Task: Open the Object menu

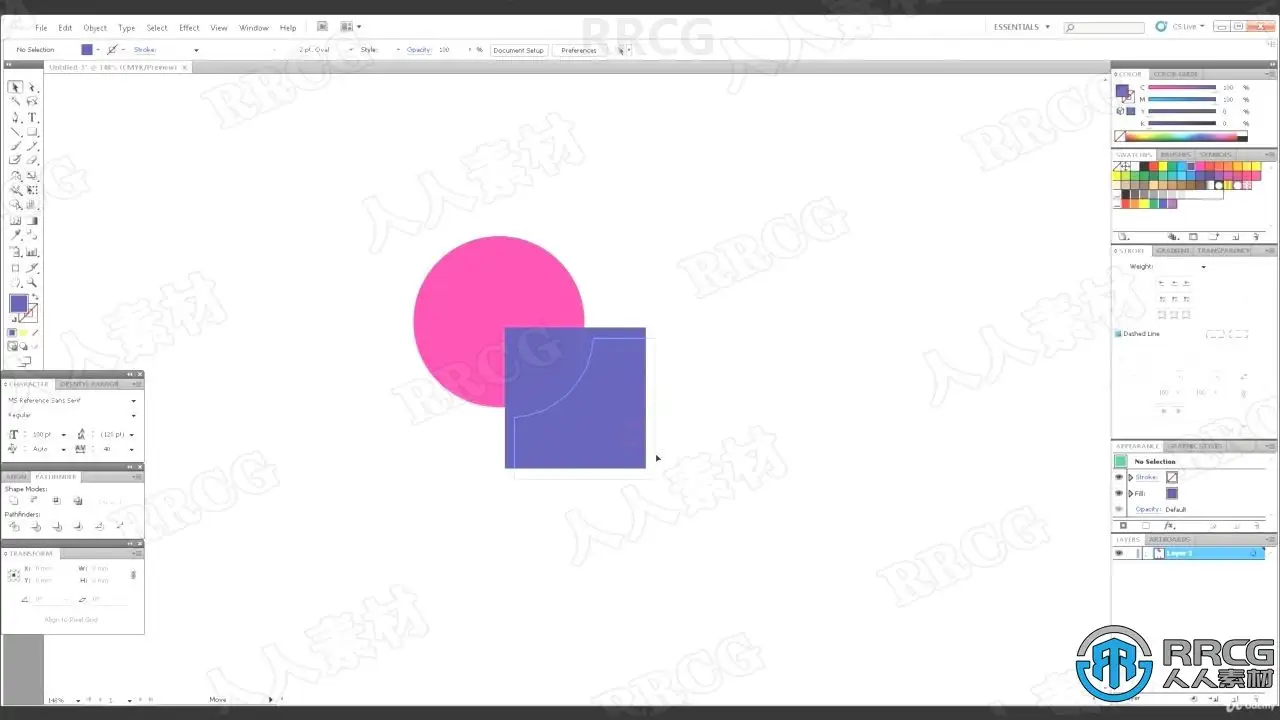Action: (x=95, y=28)
